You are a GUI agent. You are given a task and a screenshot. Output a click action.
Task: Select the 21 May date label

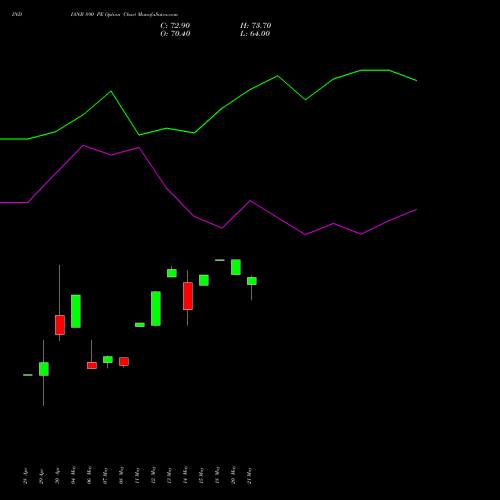point(249,475)
